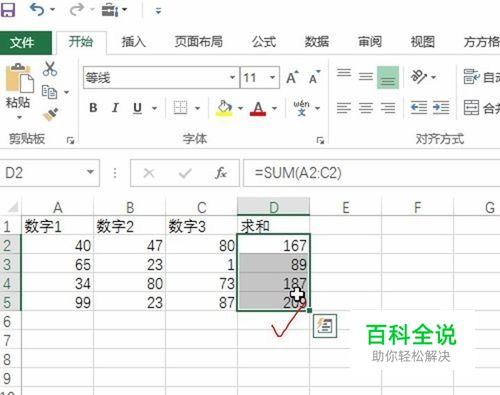Select cell D2 containing 167

click(273, 245)
